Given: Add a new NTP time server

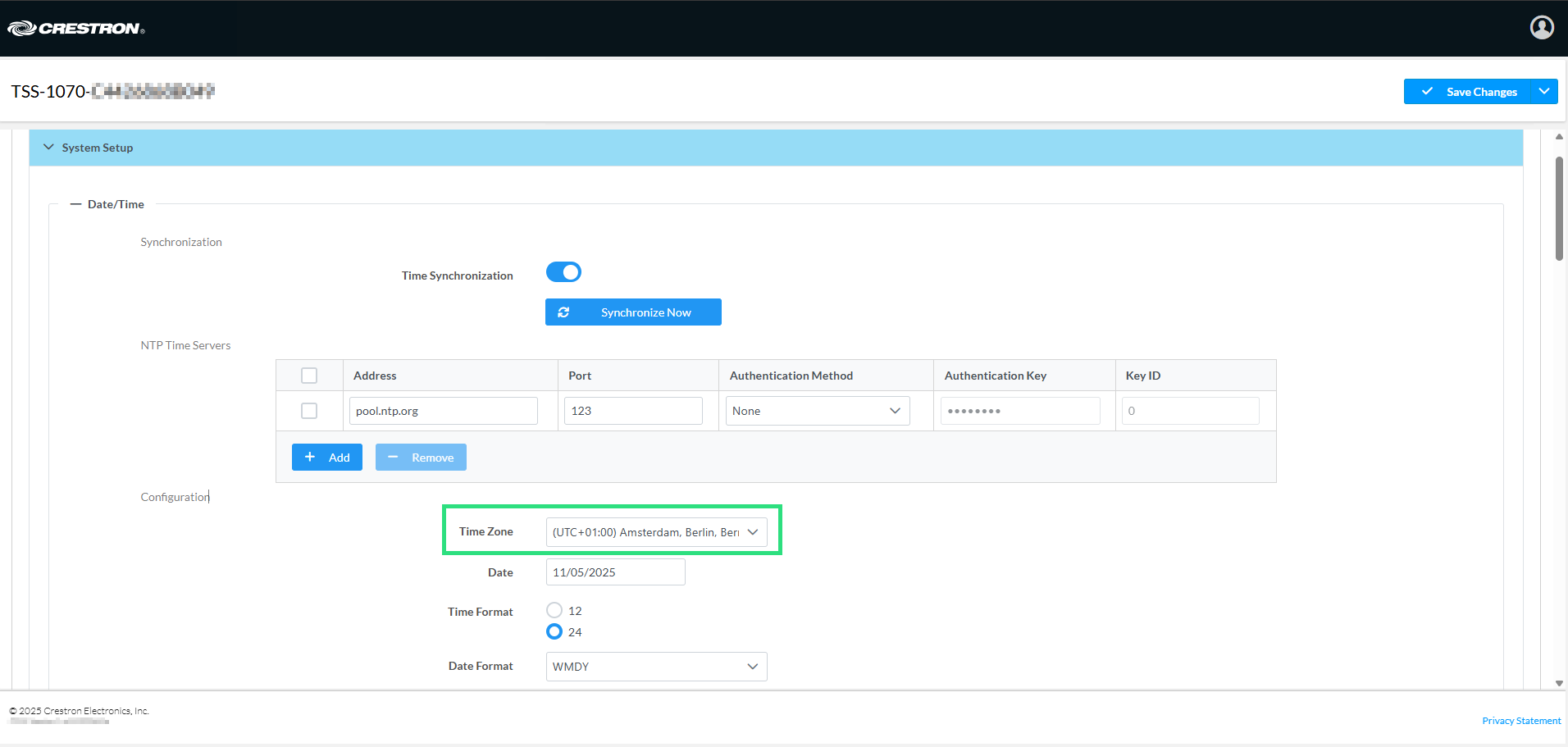Looking at the screenshot, I should point(327,458).
